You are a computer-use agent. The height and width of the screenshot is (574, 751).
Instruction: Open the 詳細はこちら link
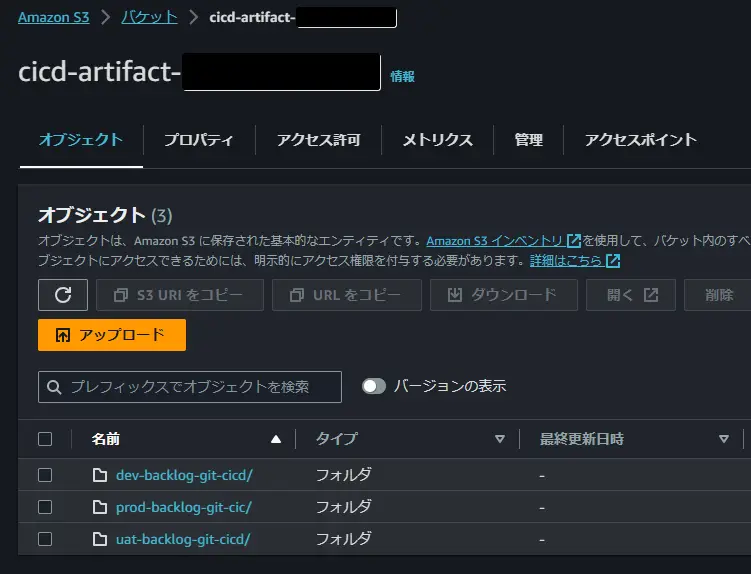coord(566,261)
